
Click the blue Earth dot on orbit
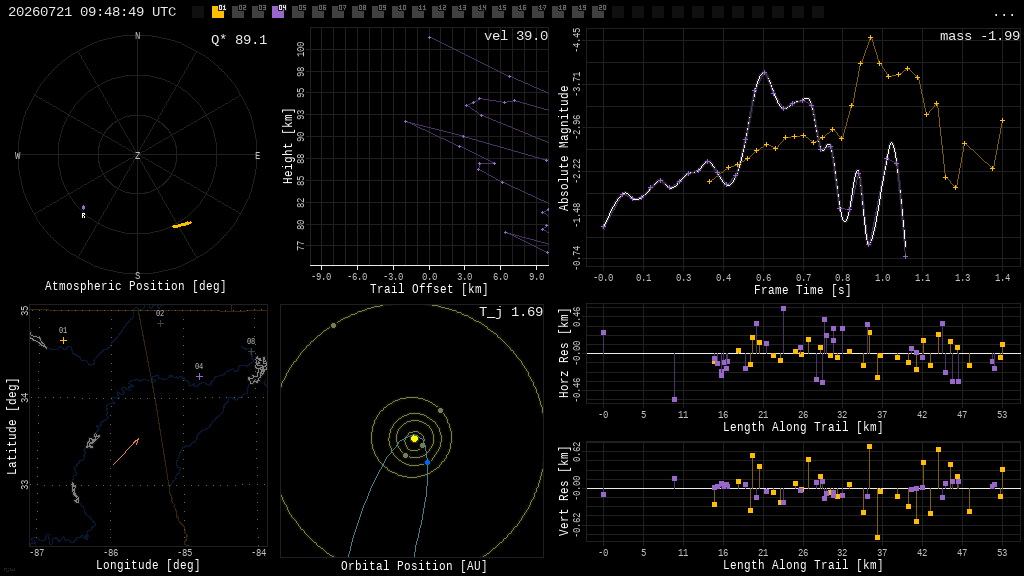(428, 462)
